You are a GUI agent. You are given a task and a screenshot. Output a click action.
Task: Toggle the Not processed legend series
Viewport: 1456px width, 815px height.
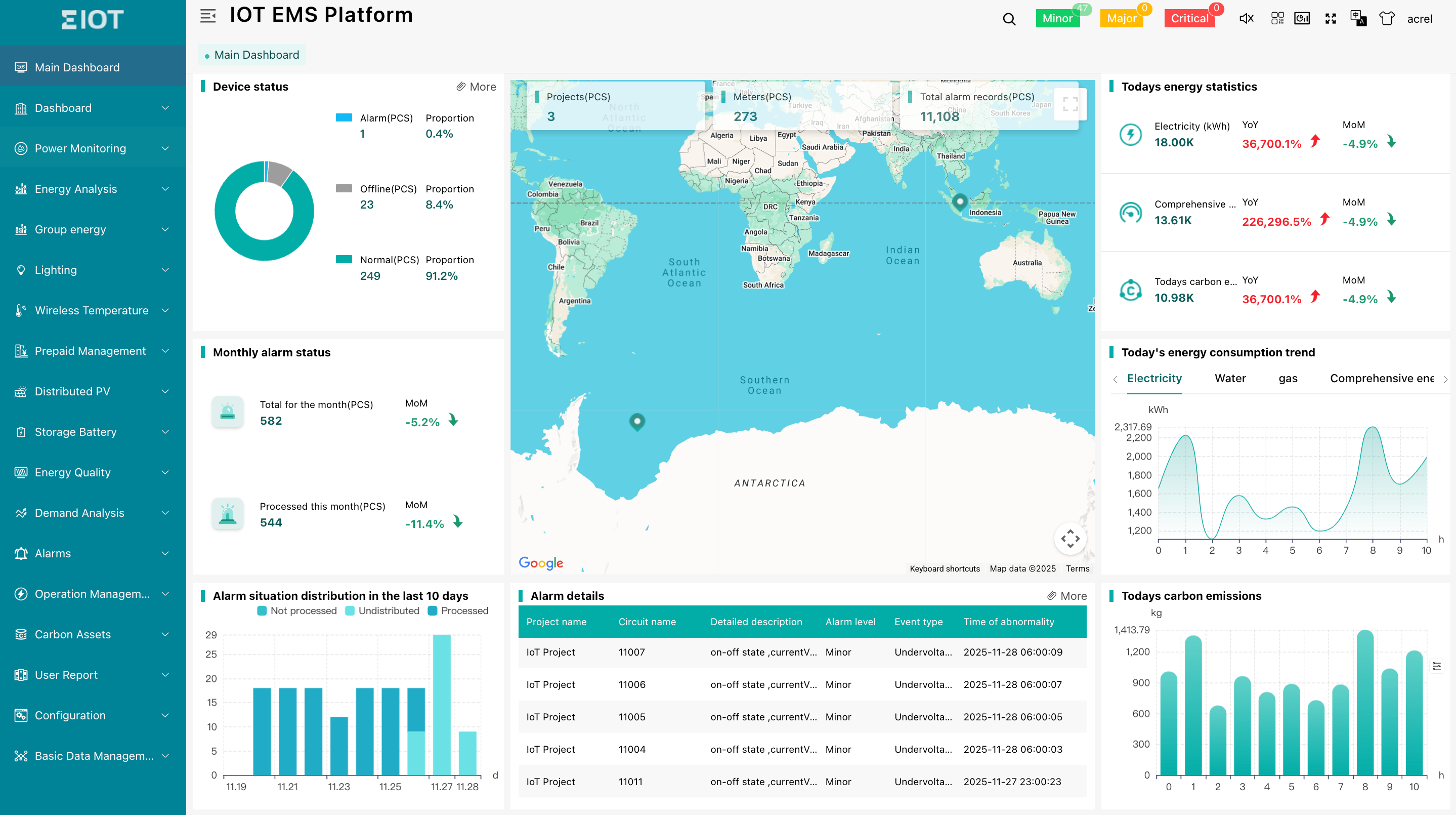pyautogui.click(x=297, y=611)
